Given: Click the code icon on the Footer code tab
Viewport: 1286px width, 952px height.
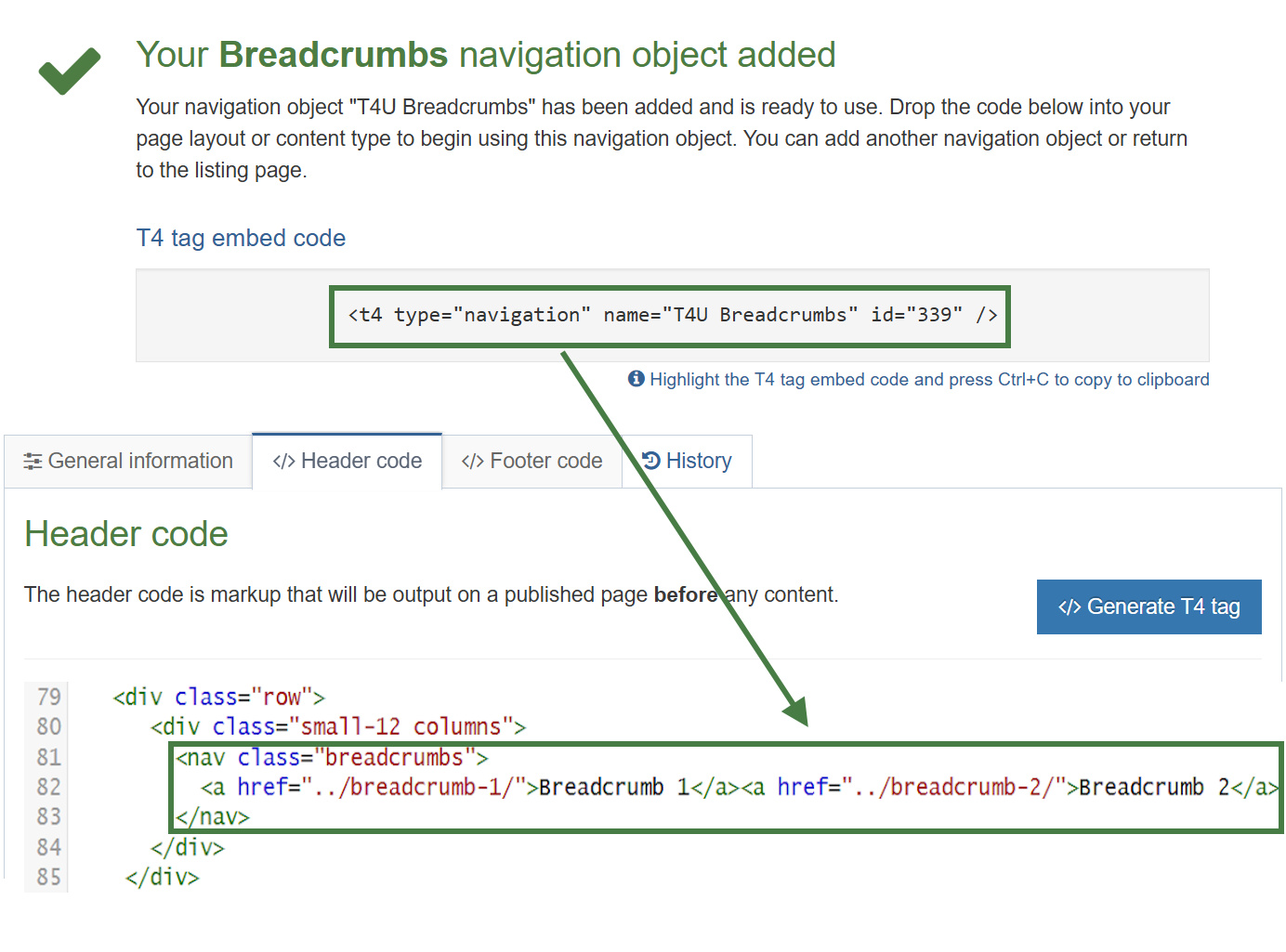Looking at the screenshot, I should pos(473,461).
